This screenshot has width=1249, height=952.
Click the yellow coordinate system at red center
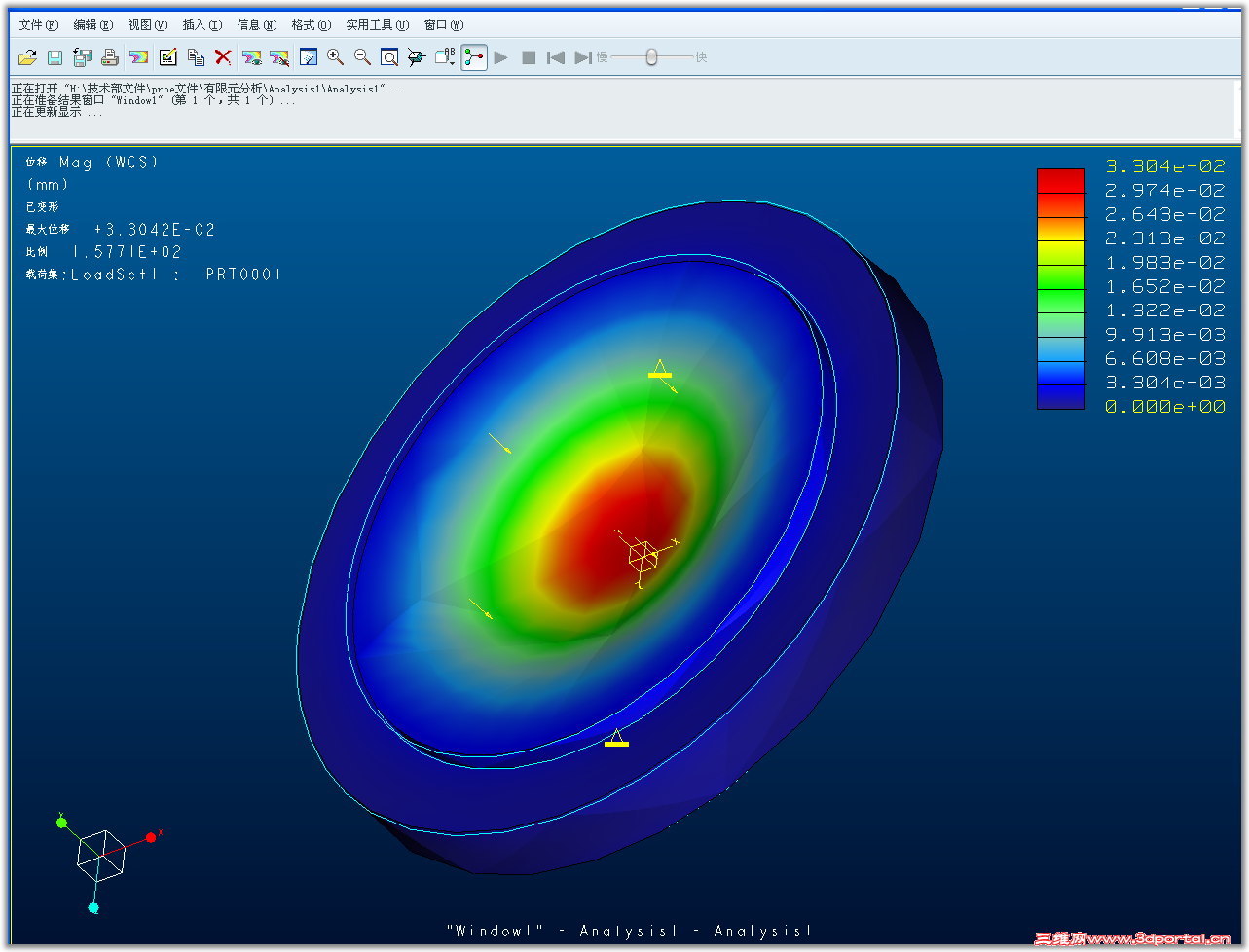[643, 557]
